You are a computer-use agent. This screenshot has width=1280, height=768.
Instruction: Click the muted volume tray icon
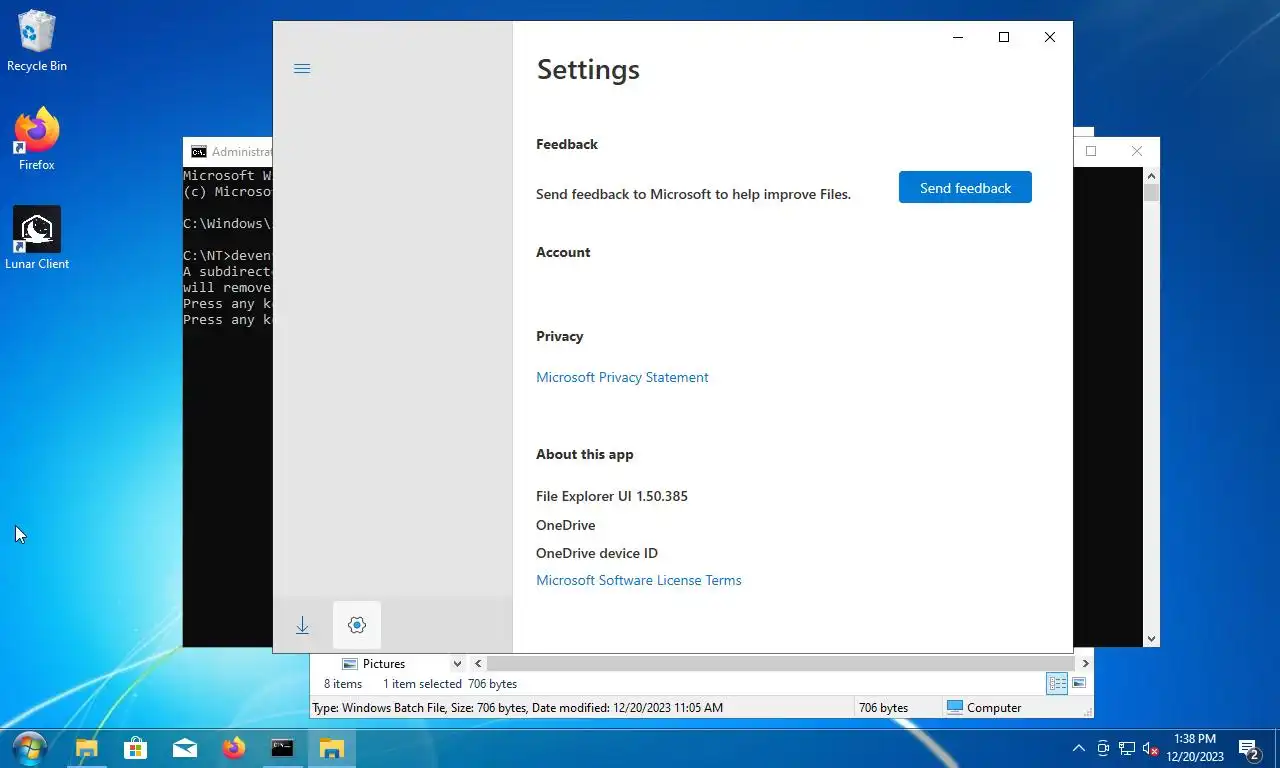(x=1151, y=748)
